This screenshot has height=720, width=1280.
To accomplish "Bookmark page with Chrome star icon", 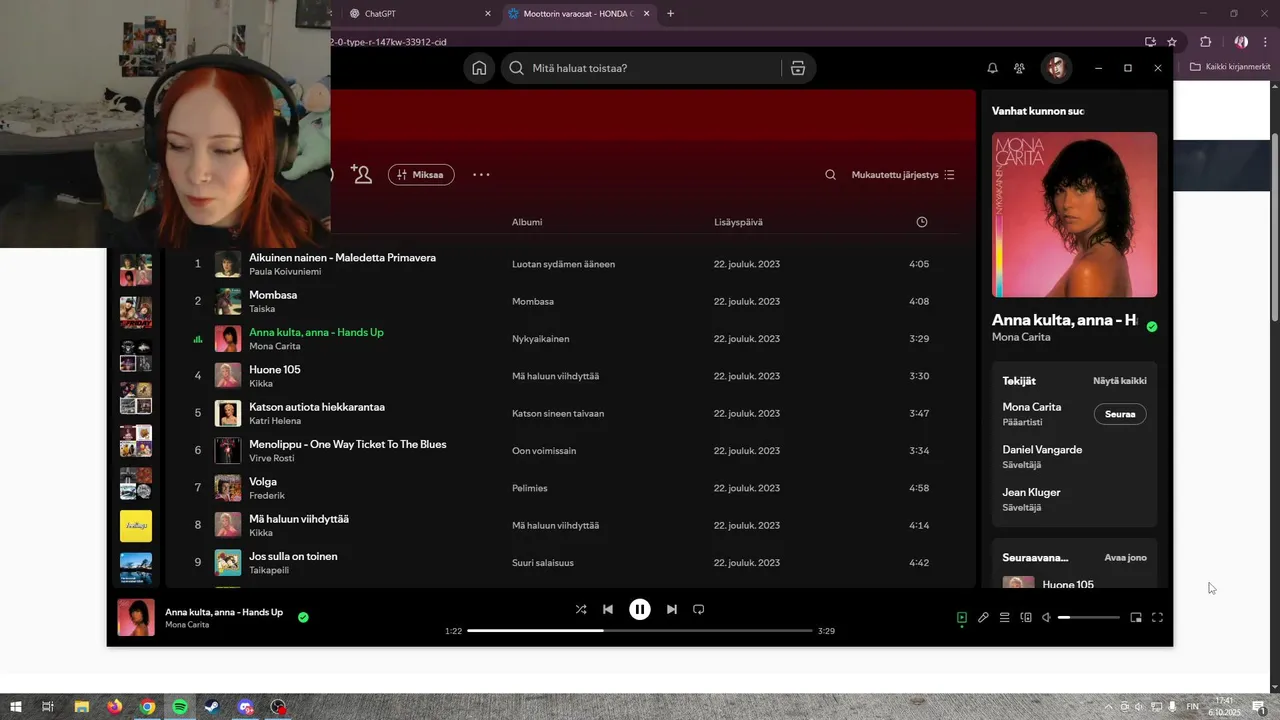I will (x=1172, y=42).
